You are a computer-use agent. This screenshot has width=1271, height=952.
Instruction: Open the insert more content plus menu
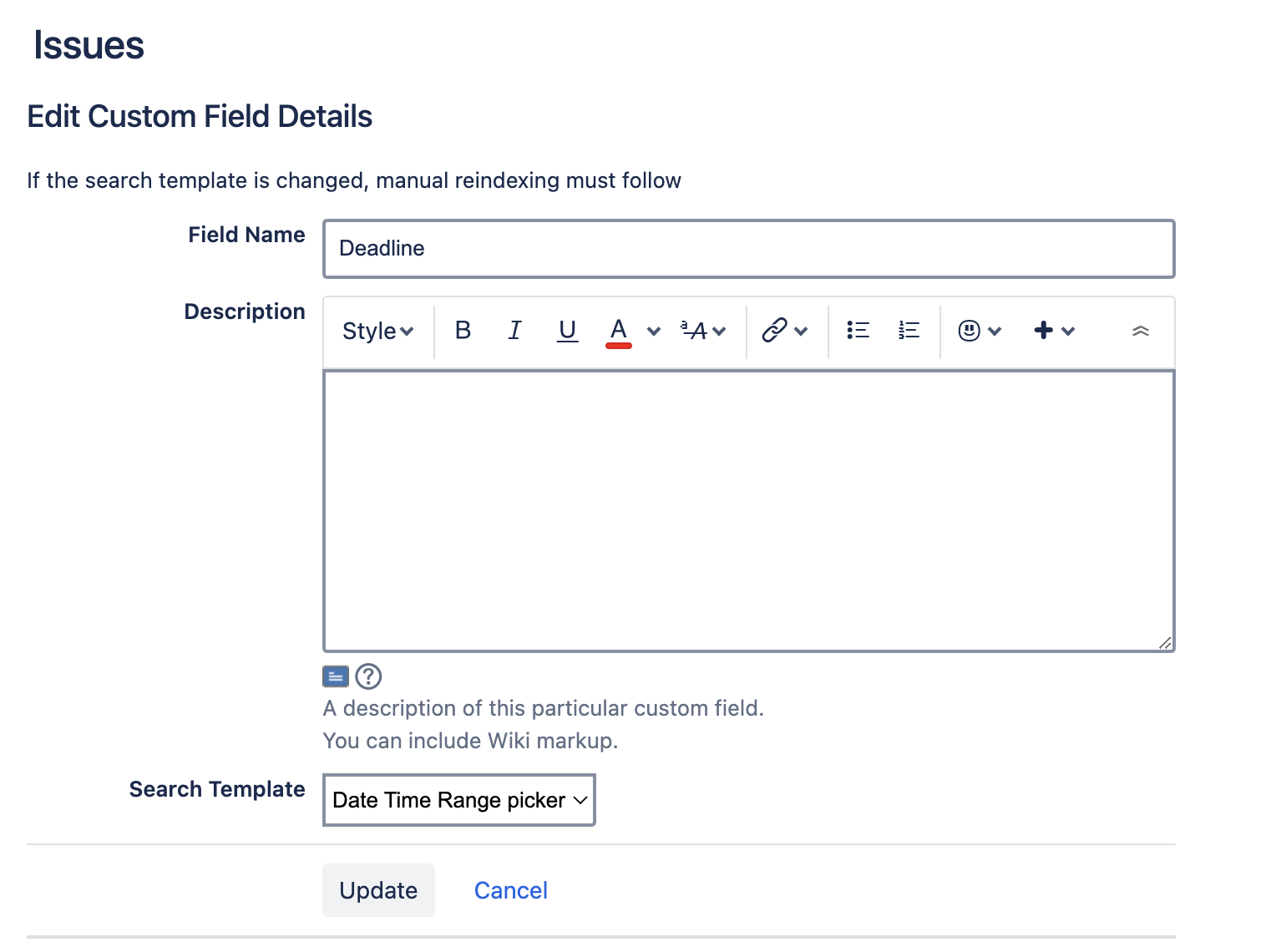1042,331
